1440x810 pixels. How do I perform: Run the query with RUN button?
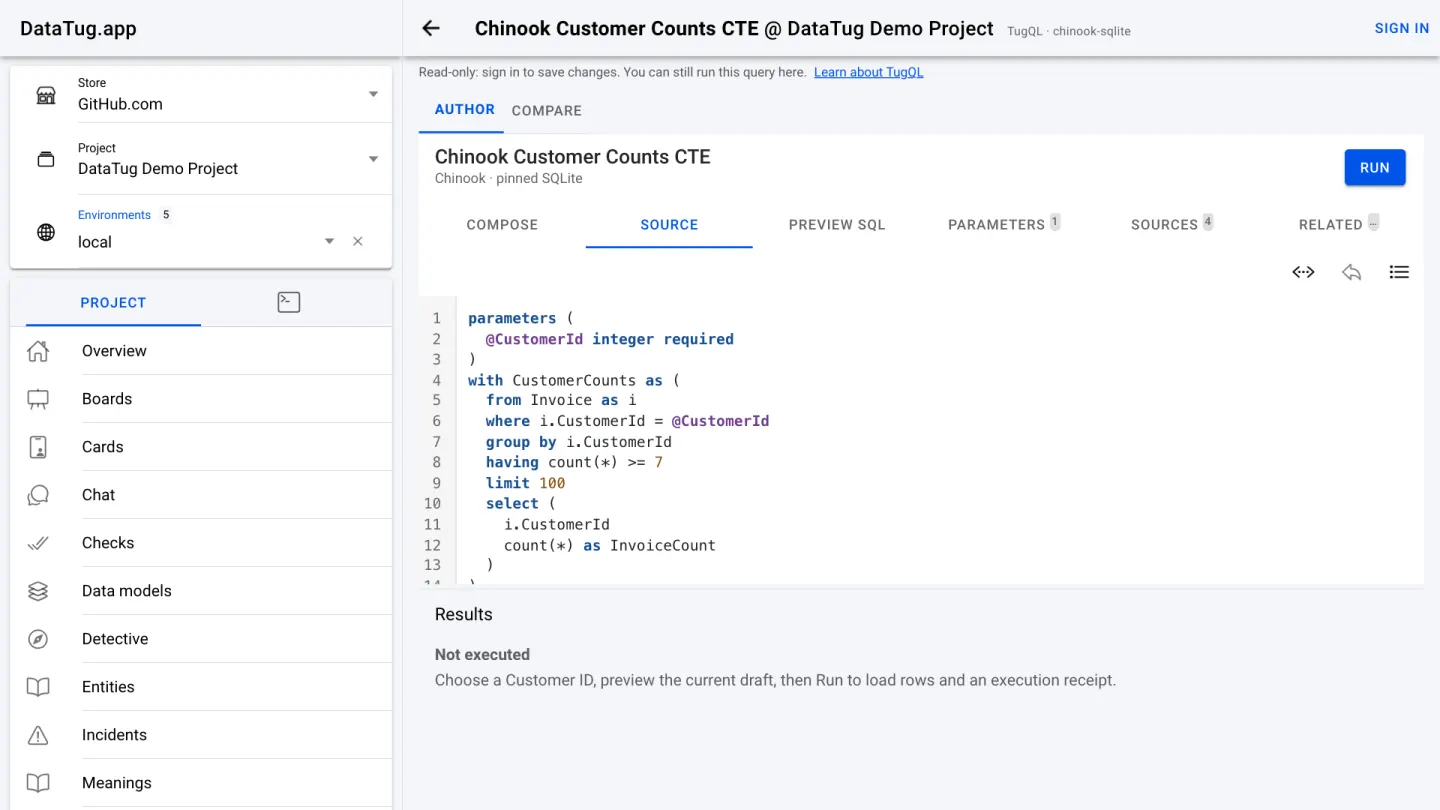coord(1375,168)
